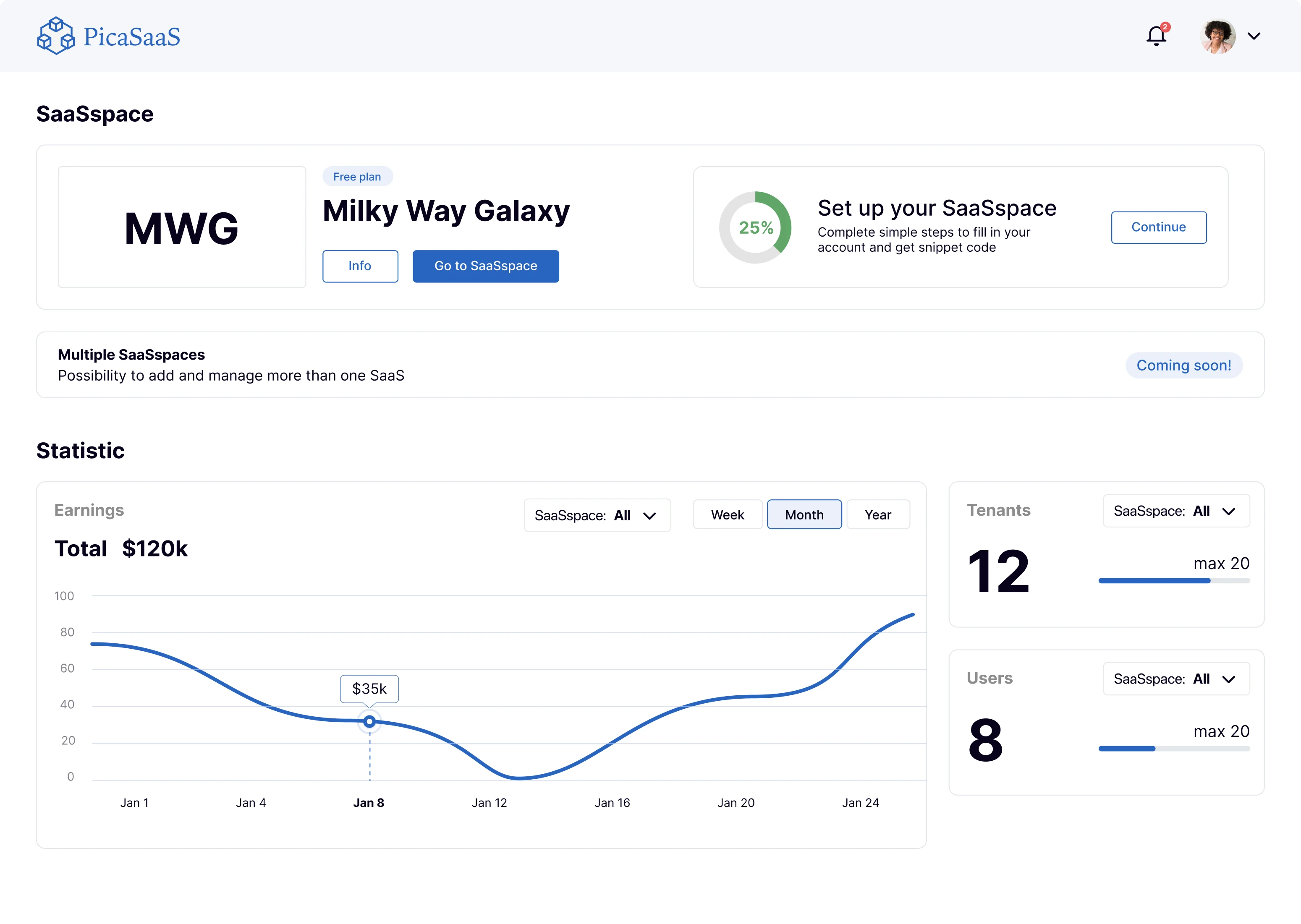This screenshot has width=1301, height=924.
Task: Click the PicaSaaS logo
Action: 108,35
